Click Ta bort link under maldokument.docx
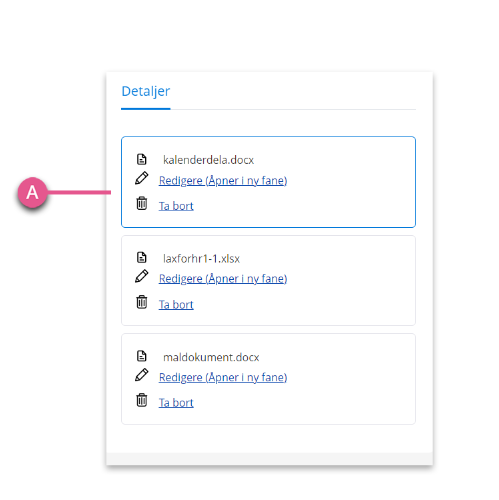Screen dimensions: 499x500 coord(176,403)
